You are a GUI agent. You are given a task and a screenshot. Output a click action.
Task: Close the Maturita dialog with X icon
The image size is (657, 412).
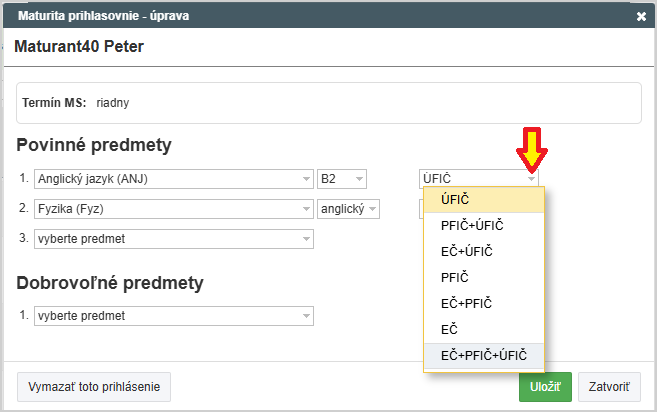[x=641, y=17]
